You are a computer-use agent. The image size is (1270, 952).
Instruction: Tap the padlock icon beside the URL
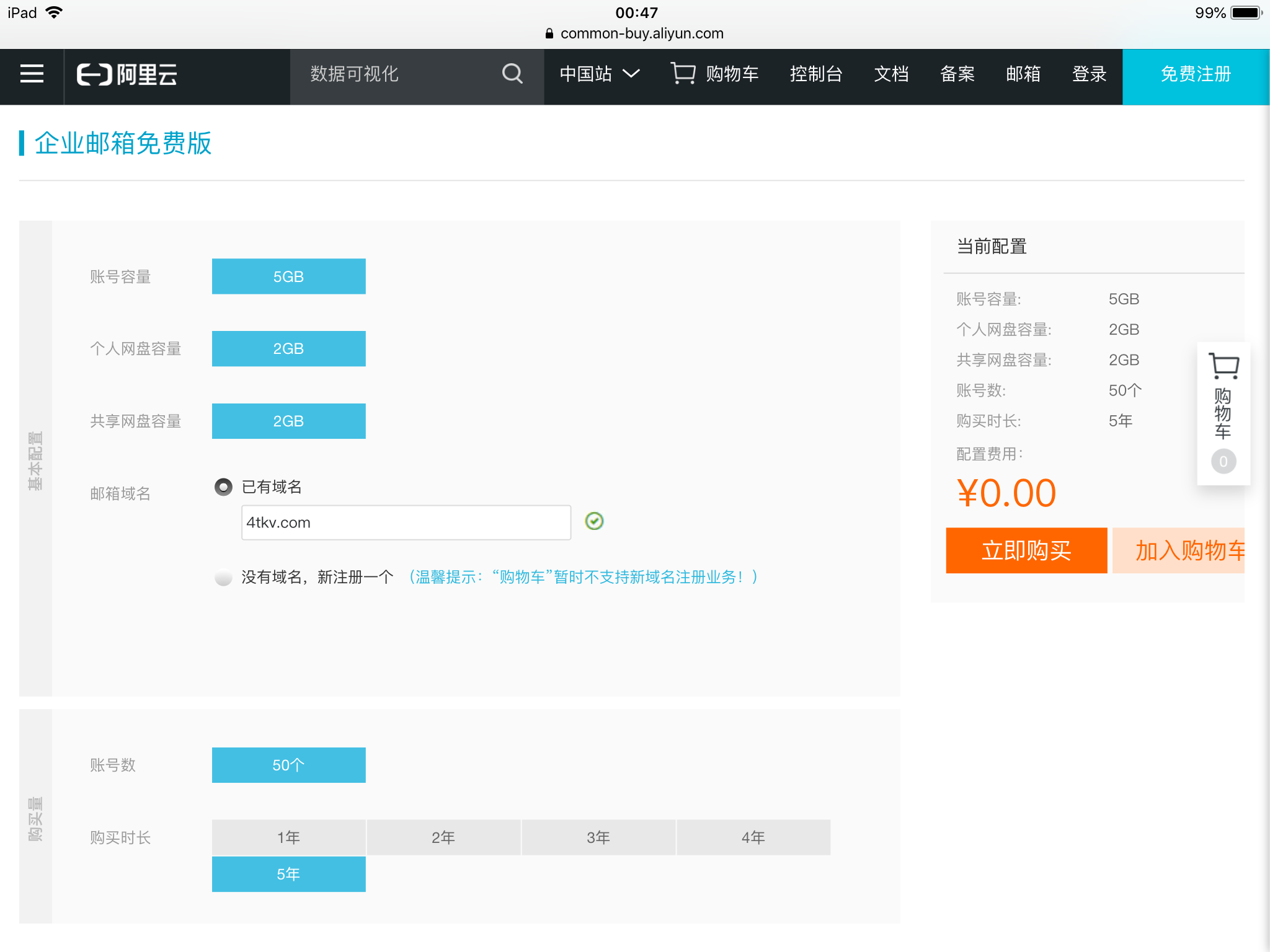tap(549, 33)
